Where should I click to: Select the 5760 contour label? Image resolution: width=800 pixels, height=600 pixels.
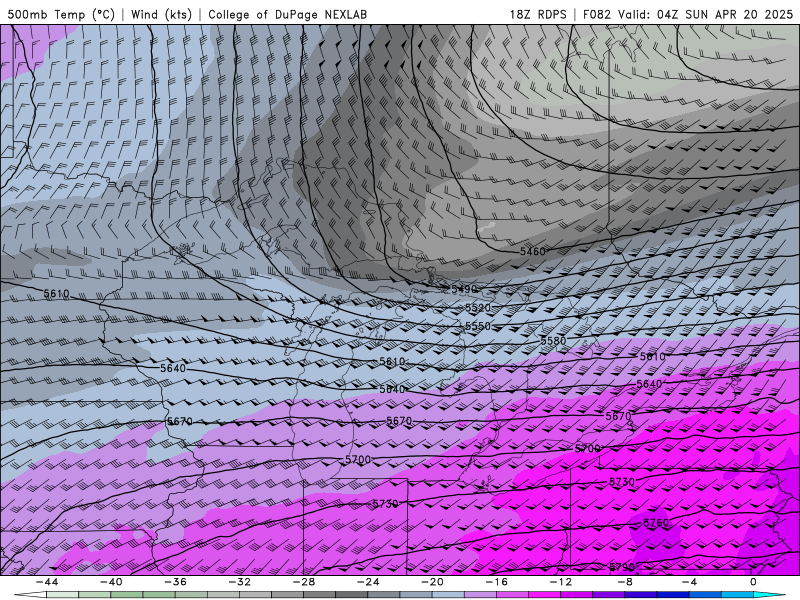point(656,523)
